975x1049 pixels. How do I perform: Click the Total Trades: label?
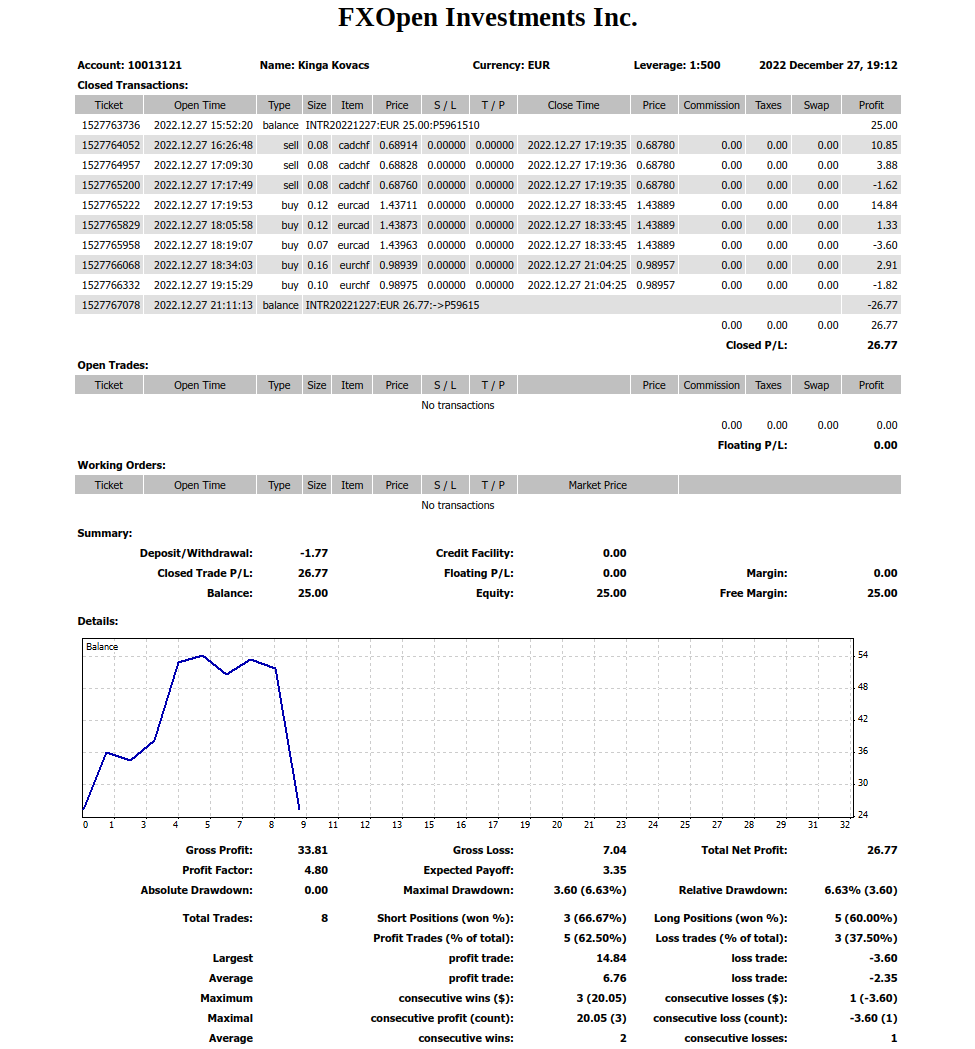(x=217, y=919)
